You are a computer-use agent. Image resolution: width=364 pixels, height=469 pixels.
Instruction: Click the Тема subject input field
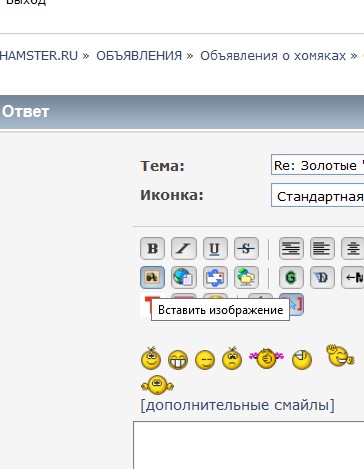click(x=318, y=164)
